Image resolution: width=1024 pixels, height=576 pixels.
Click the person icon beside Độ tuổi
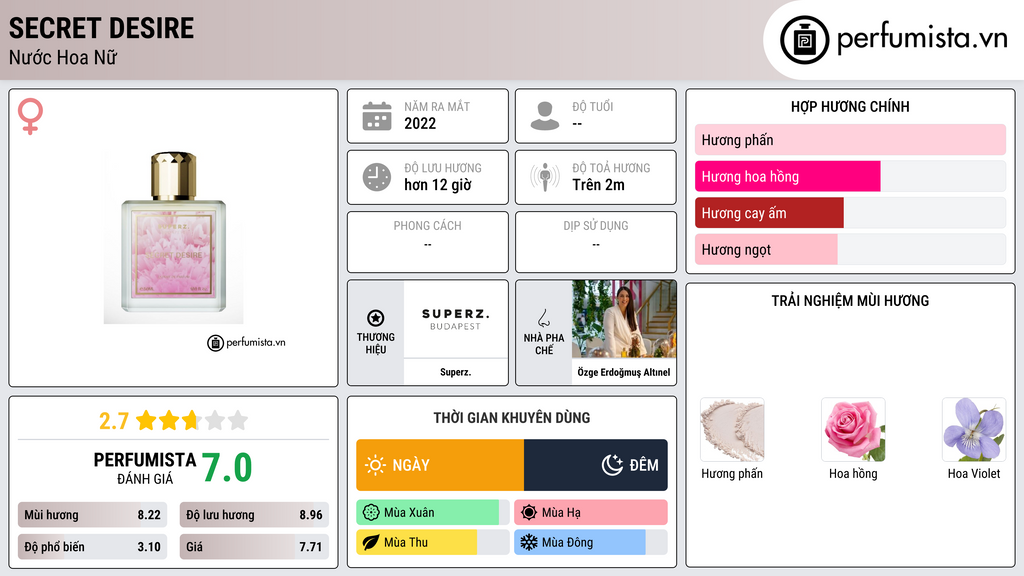click(545, 116)
